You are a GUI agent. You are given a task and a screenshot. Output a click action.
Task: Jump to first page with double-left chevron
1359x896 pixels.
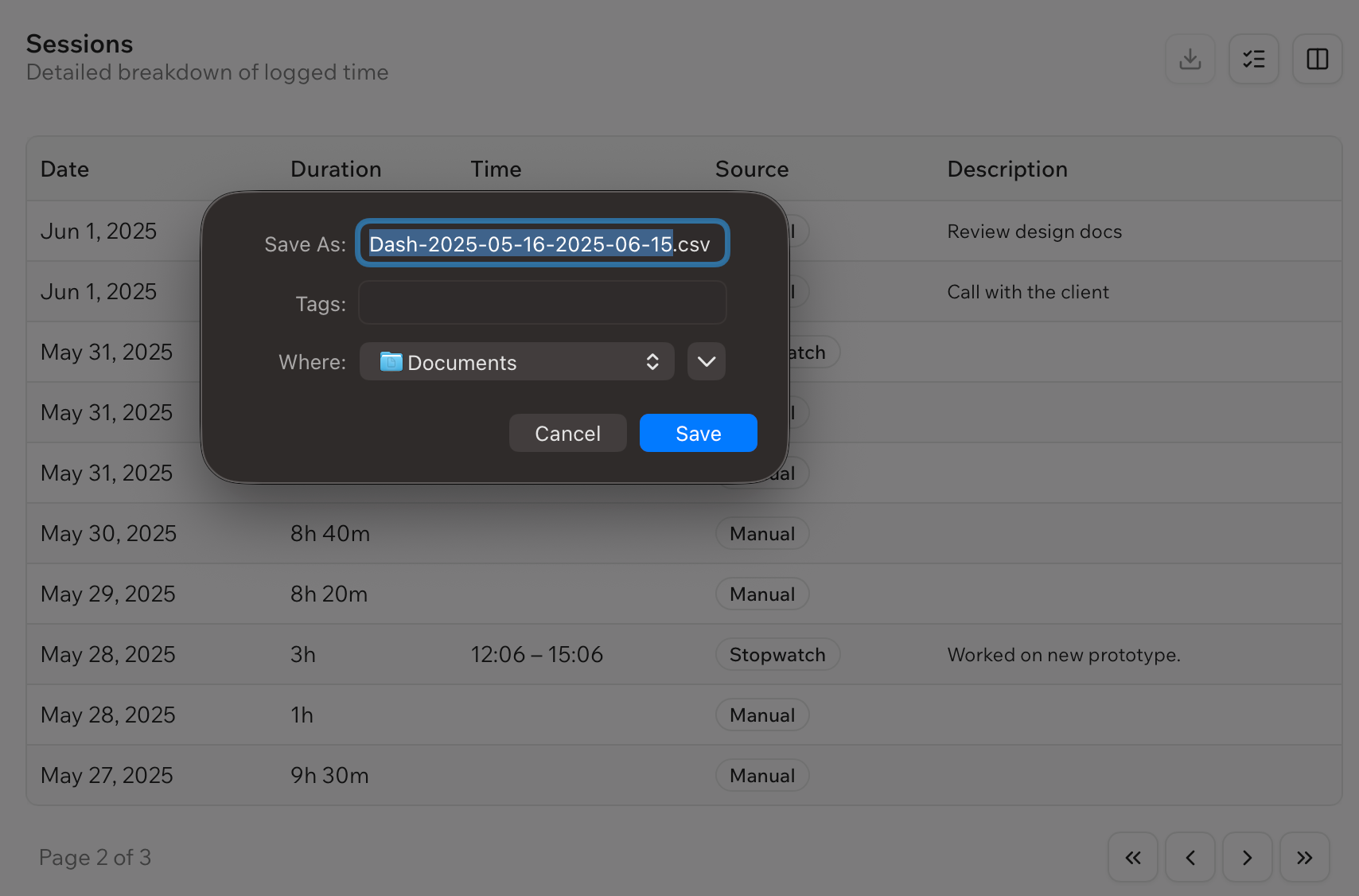click(1132, 857)
